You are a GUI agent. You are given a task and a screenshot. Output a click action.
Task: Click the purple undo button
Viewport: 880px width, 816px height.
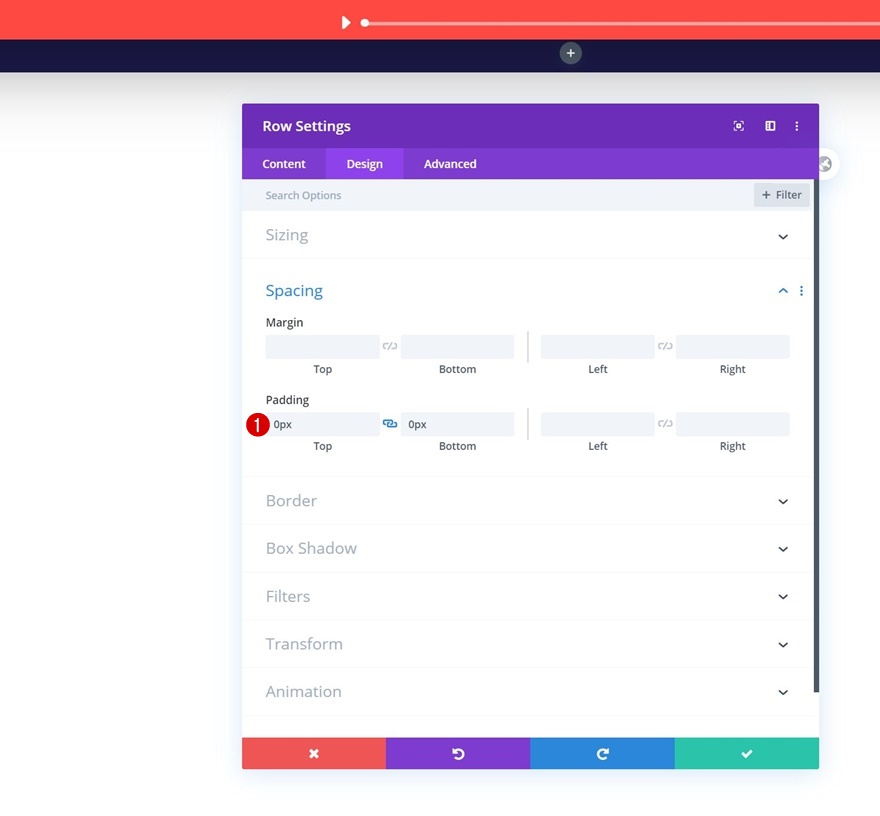pyautogui.click(x=458, y=753)
